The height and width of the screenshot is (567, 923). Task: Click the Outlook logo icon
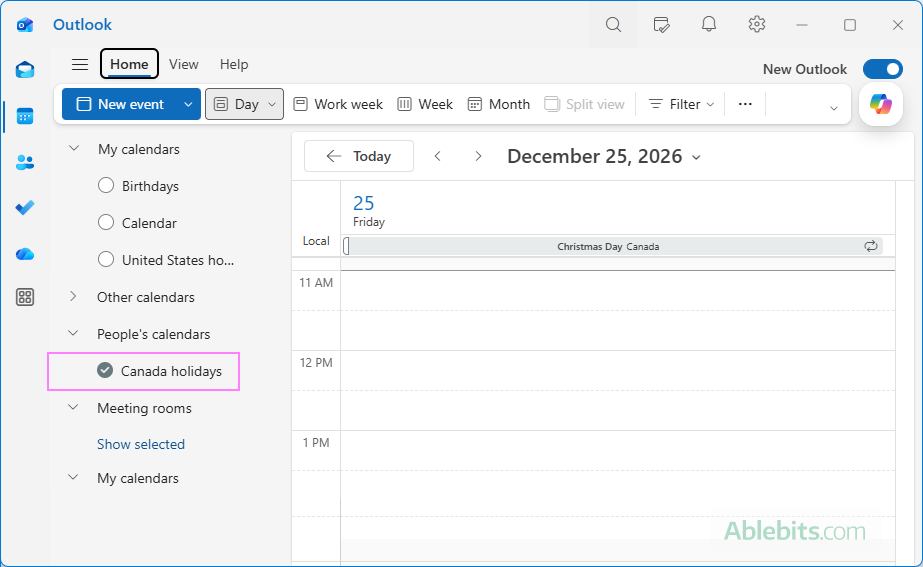coord(25,25)
